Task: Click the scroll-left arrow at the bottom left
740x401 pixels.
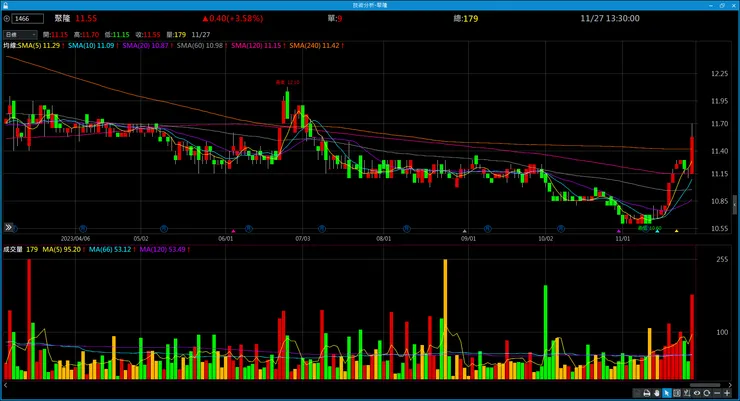Action: 5,385
